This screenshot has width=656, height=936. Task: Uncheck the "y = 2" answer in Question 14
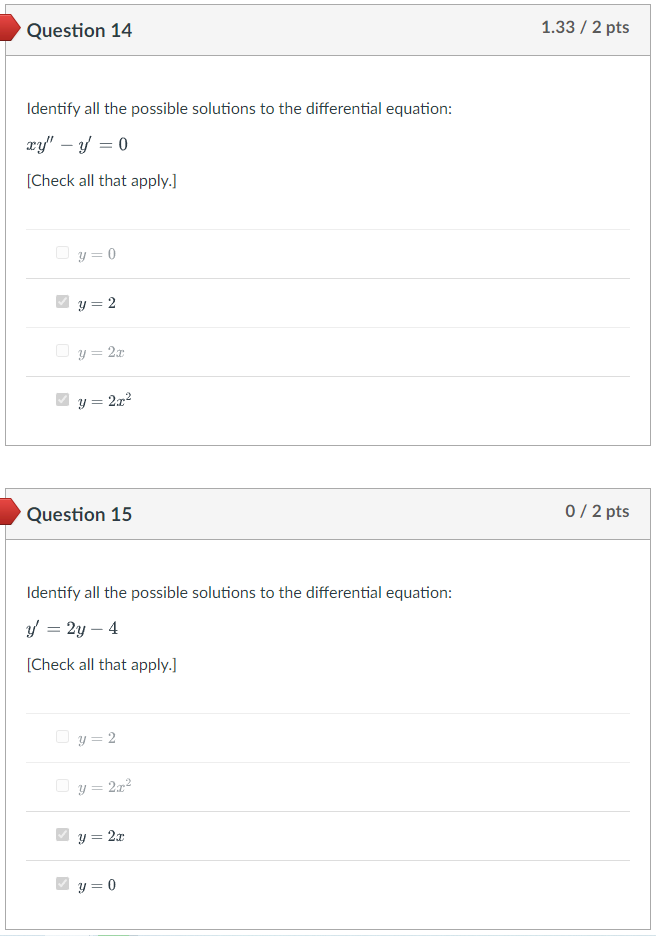coord(61,301)
